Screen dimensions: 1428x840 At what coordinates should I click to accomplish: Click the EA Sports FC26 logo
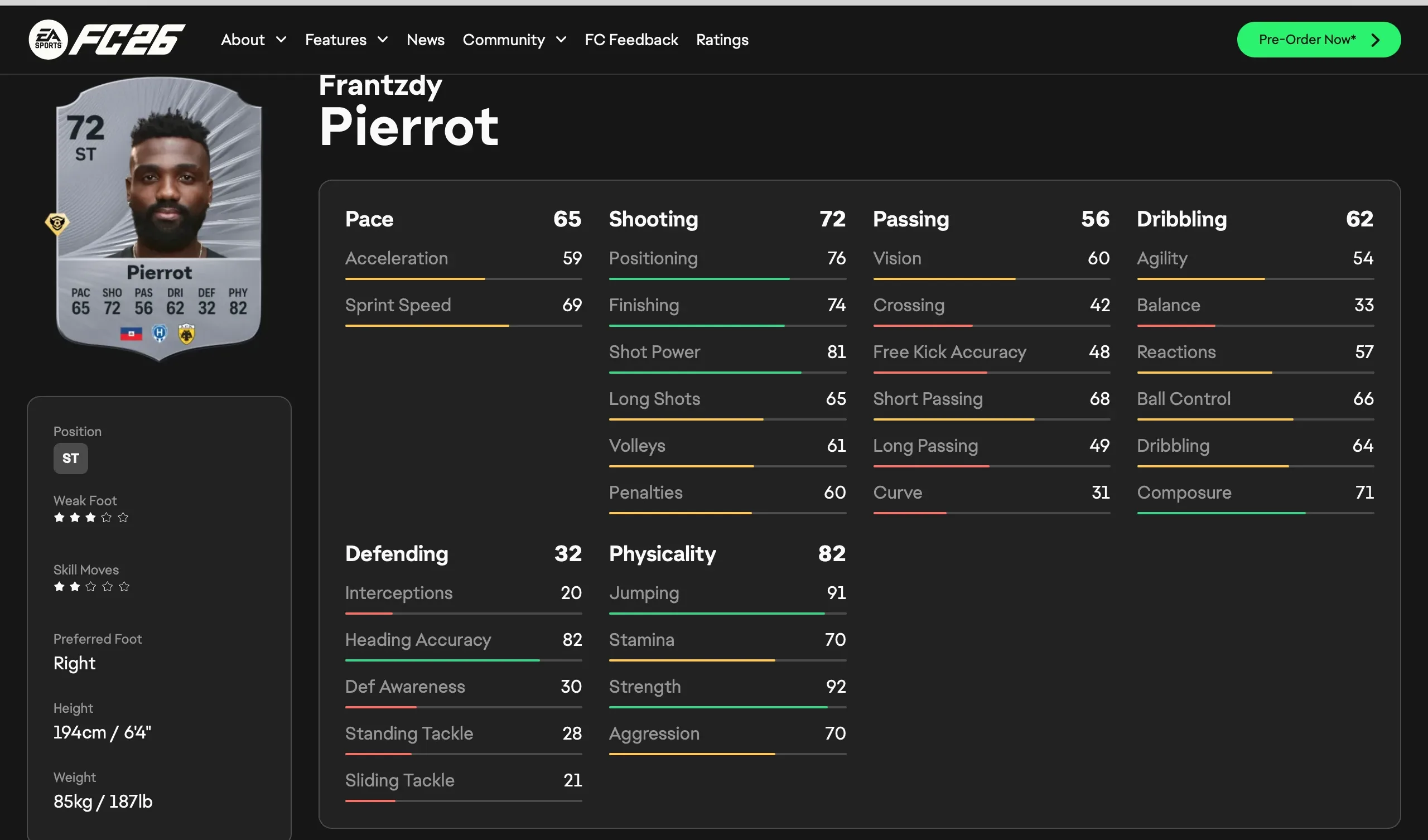107,40
